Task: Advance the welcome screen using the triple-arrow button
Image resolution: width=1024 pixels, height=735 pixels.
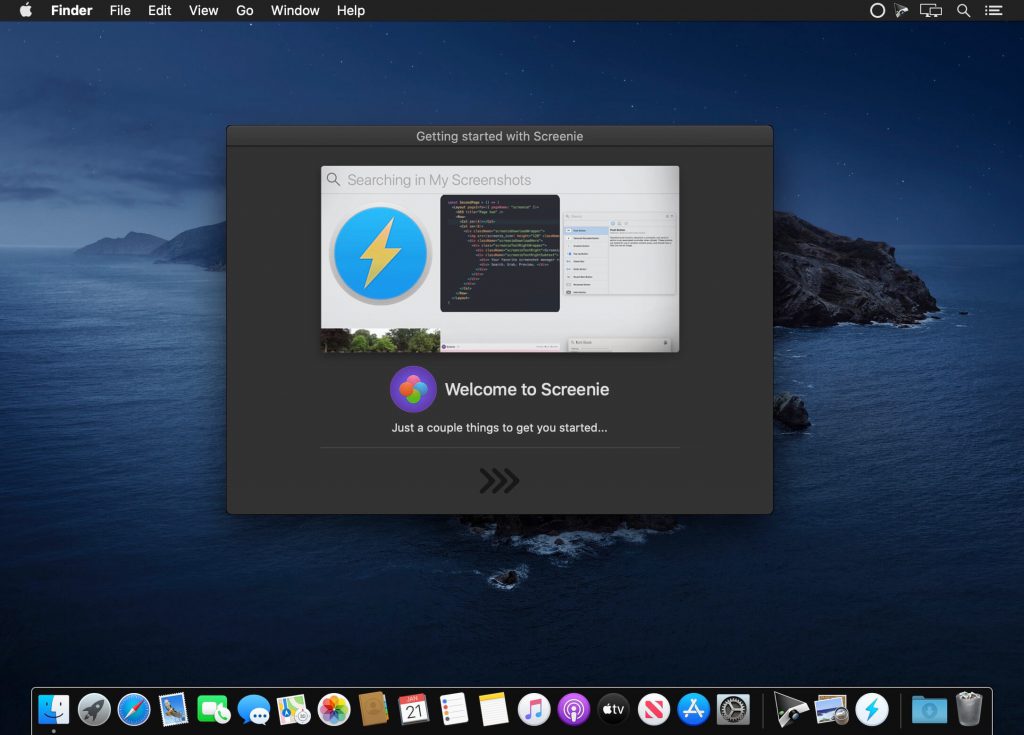Action: tap(498, 481)
